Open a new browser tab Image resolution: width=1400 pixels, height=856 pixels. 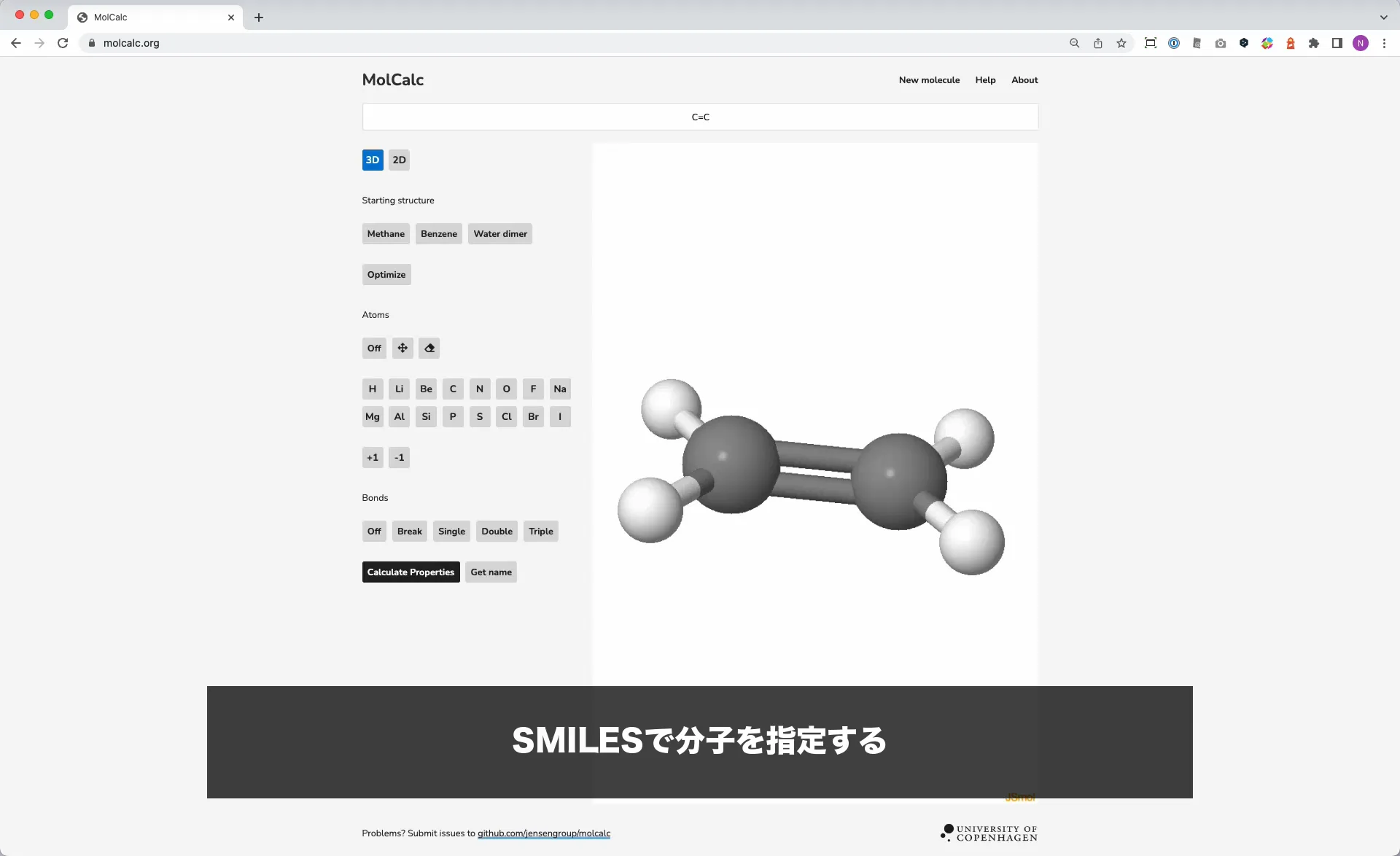click(x=259, y=17)
